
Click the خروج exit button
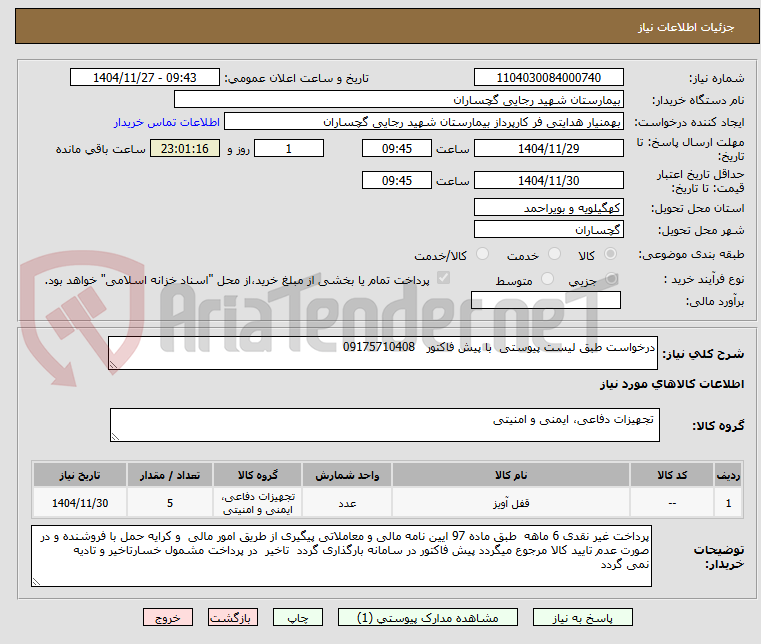[x=168, y=617]
